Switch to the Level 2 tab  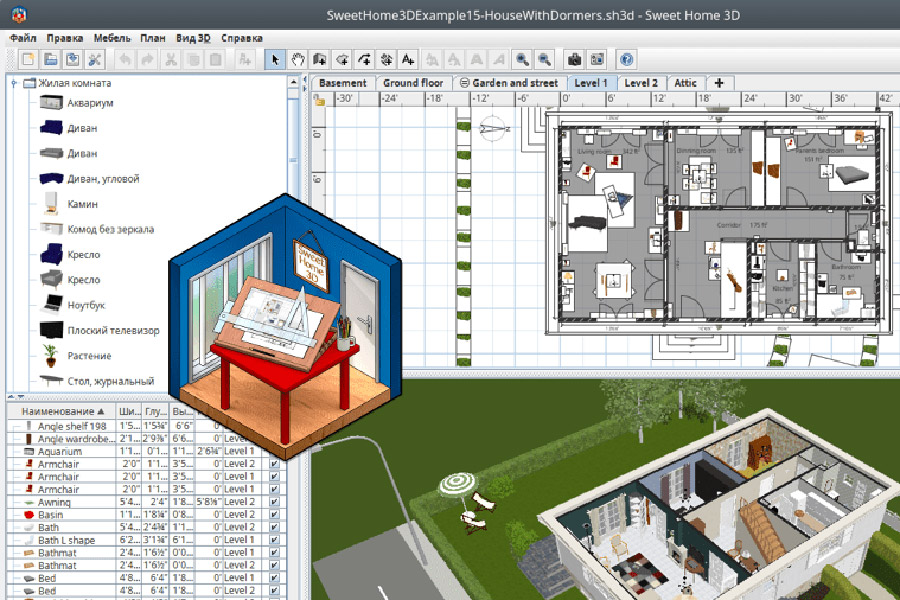(641, 83)
